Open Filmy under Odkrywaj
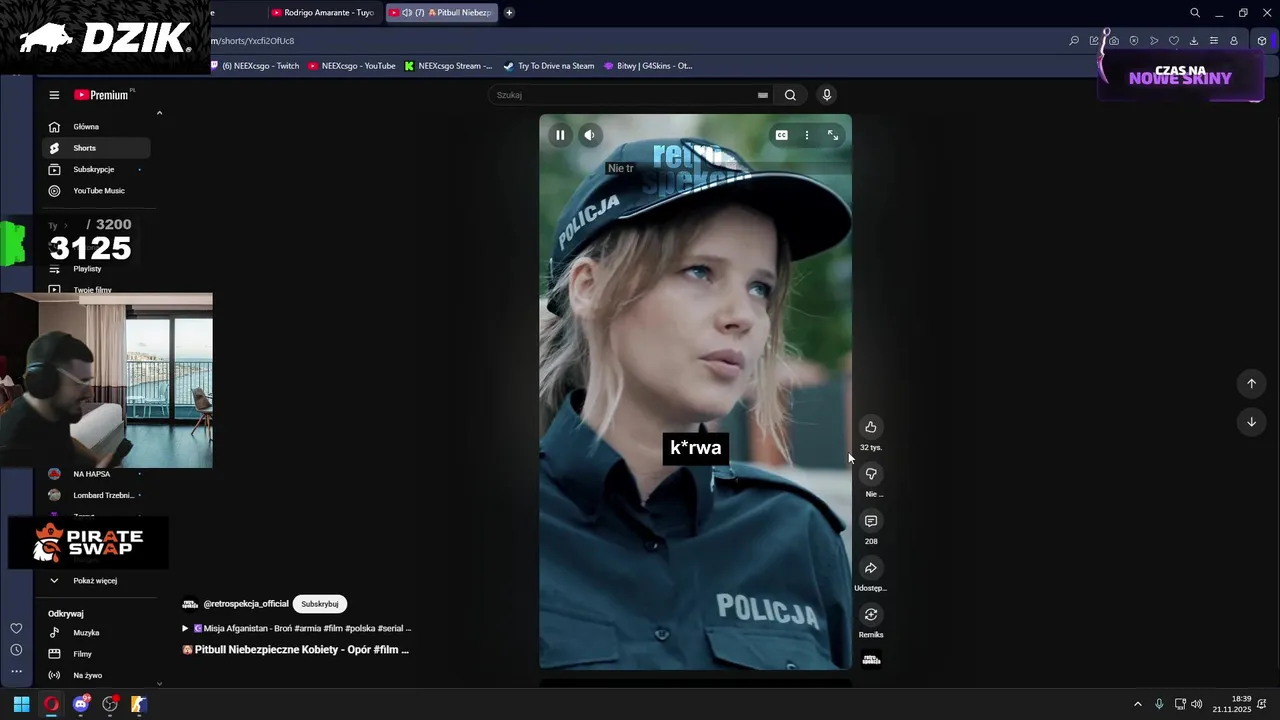The height and width of the screenshot is (720, 1280). point(96,654)
